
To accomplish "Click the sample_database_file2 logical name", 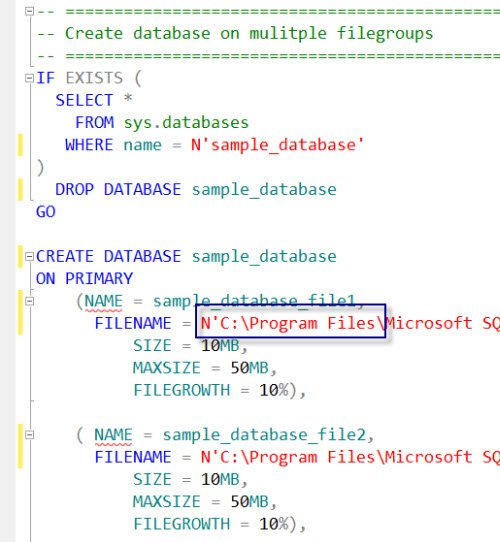I will pyautogui.click(x=264, y=435).
